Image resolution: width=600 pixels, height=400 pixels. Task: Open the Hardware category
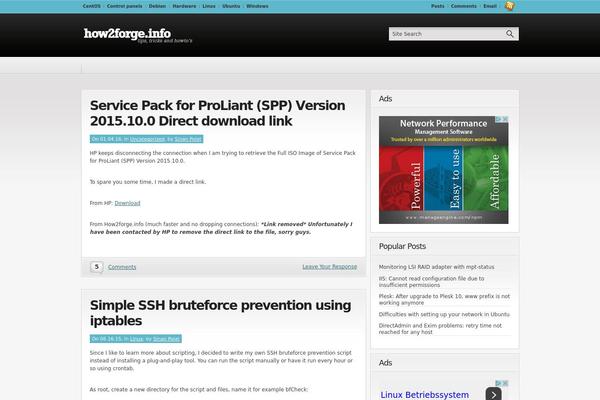point(184,6)
